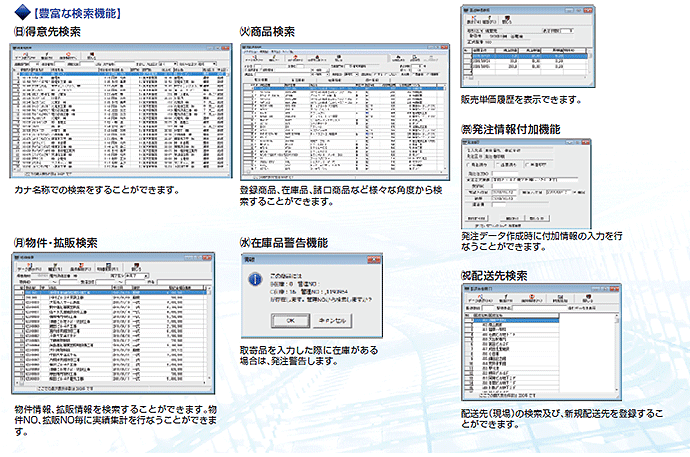Click the greyed-out rightmost icon in product search toolbar
Viewport: 690px width, 457px height.
(x=431, y=57)
